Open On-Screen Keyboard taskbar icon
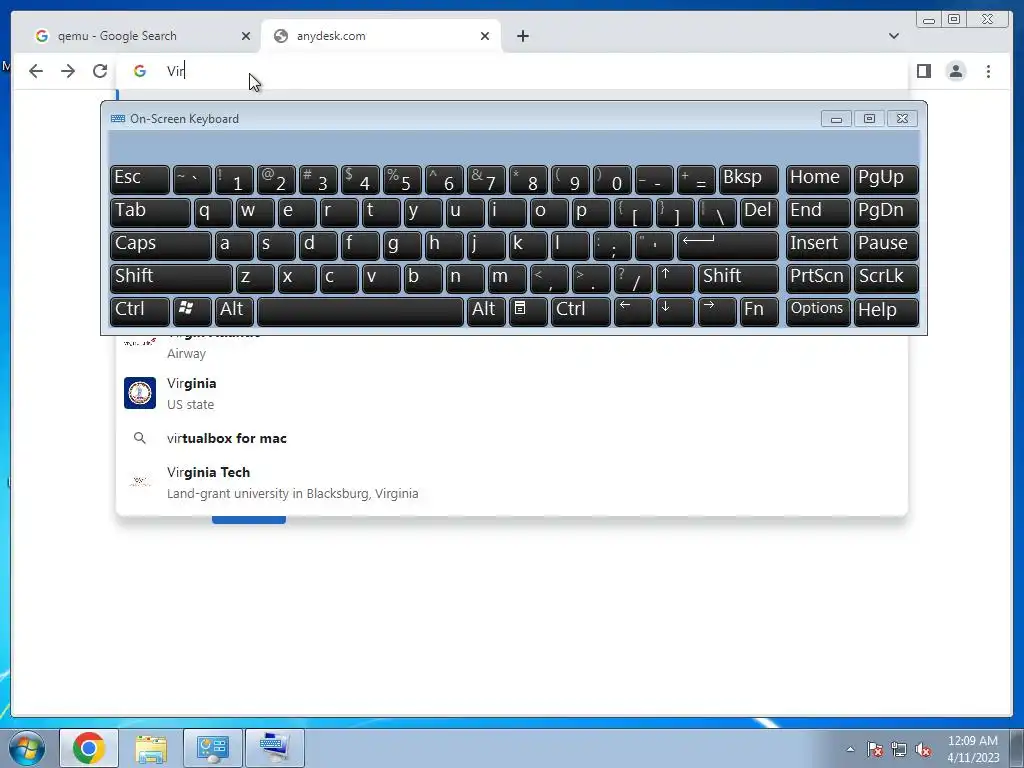This screenshot has height=768, width=1024. pos(274,748)
